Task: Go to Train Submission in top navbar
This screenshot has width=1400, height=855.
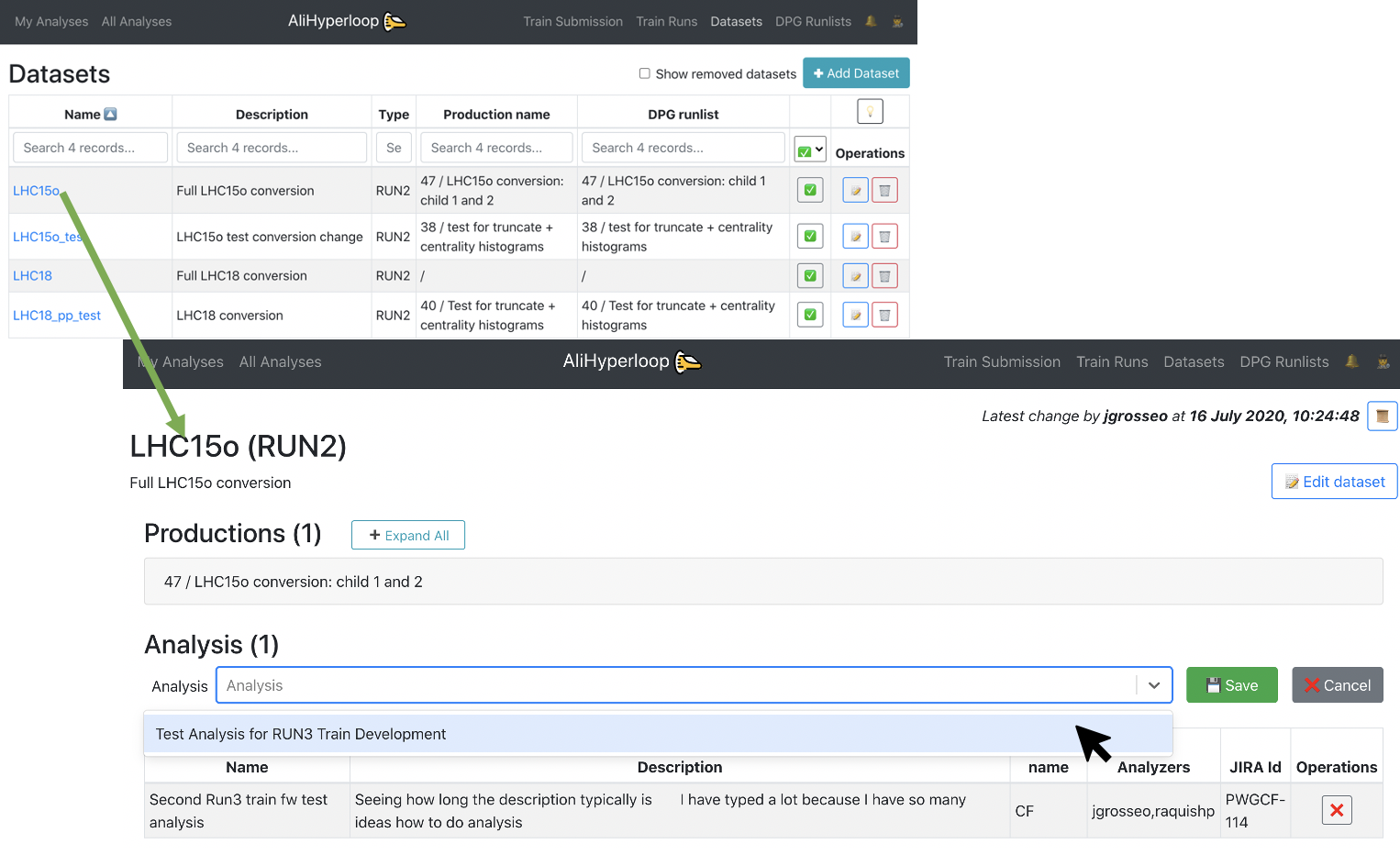Action: coord(572,22)
